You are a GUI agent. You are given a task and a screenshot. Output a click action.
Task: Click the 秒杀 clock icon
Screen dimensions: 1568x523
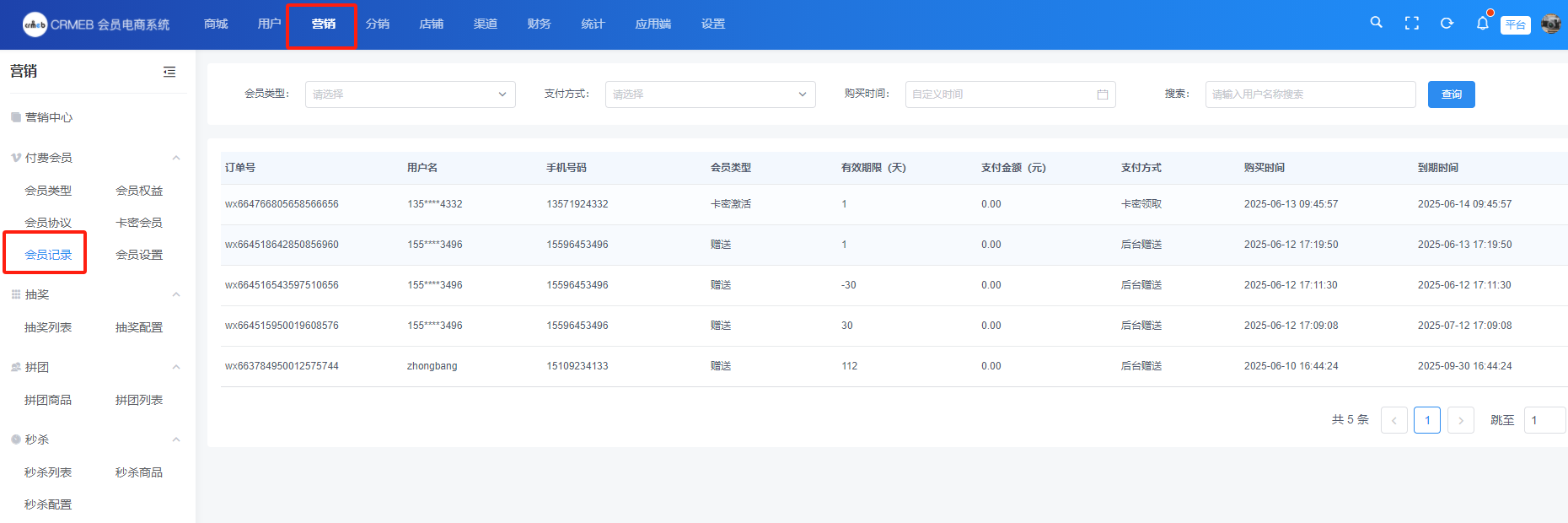click(16, 439)
